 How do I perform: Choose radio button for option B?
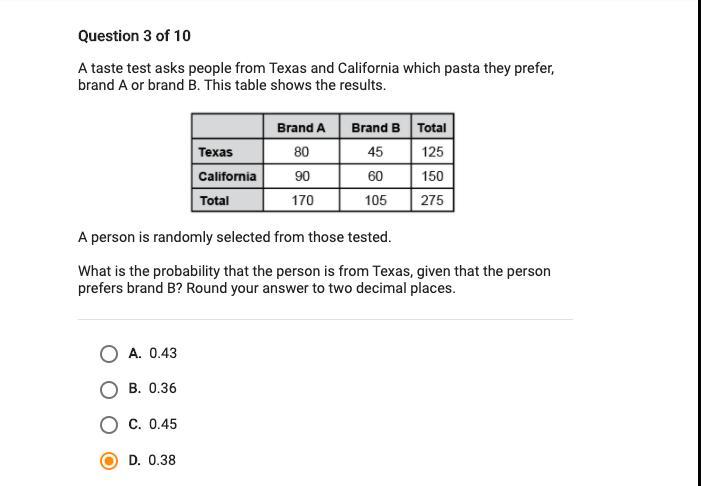coord(109,389)
